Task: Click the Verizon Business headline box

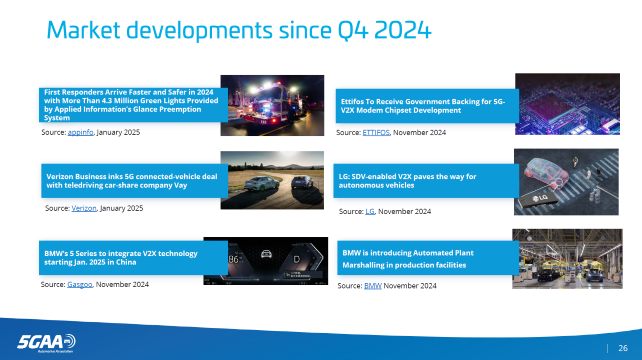Action: (134, 181)
